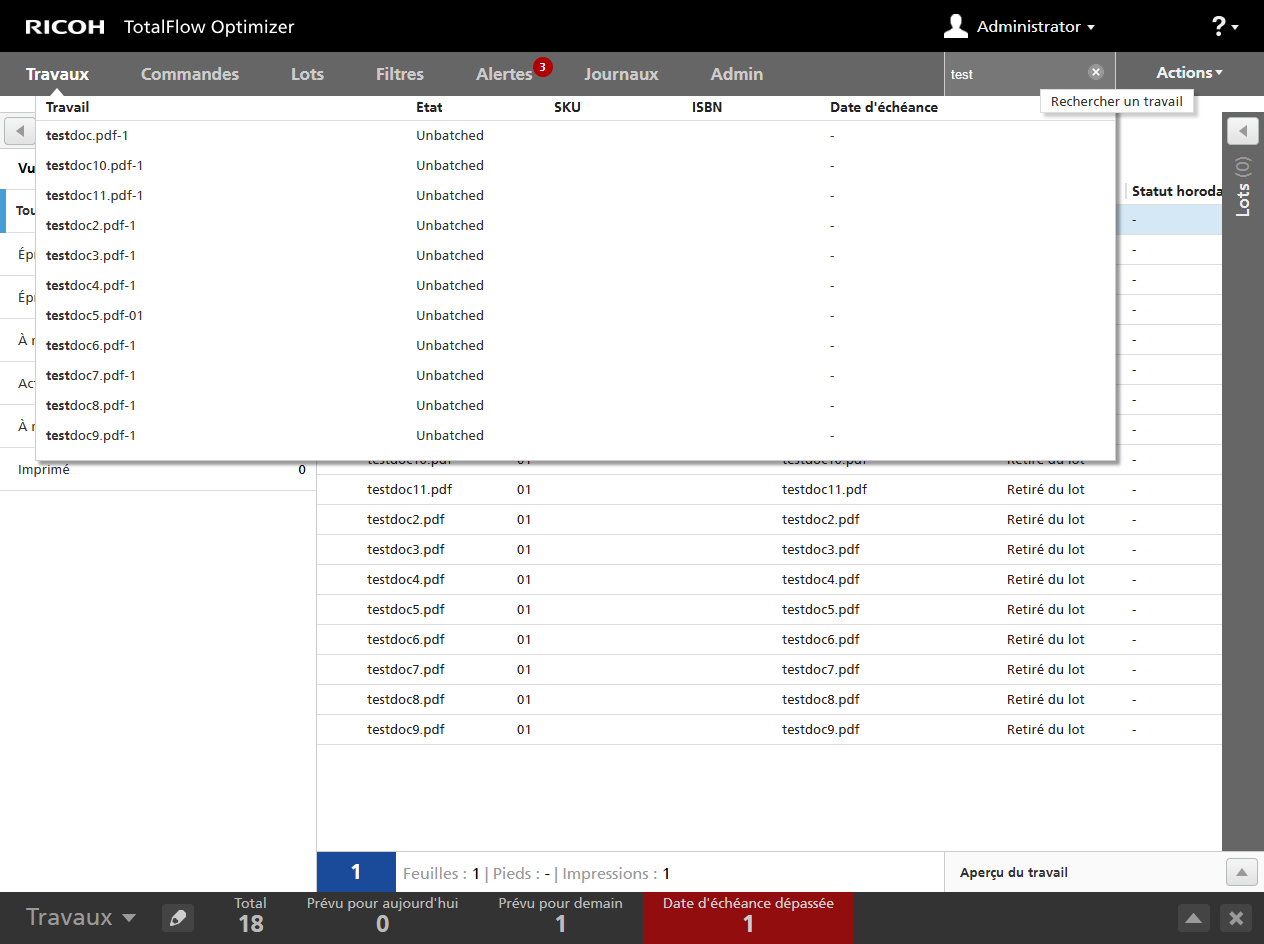Open the Actions dropdown menu
Image resolution: width=1264 pixels, height=944 pixels.
pos(1189,73)
